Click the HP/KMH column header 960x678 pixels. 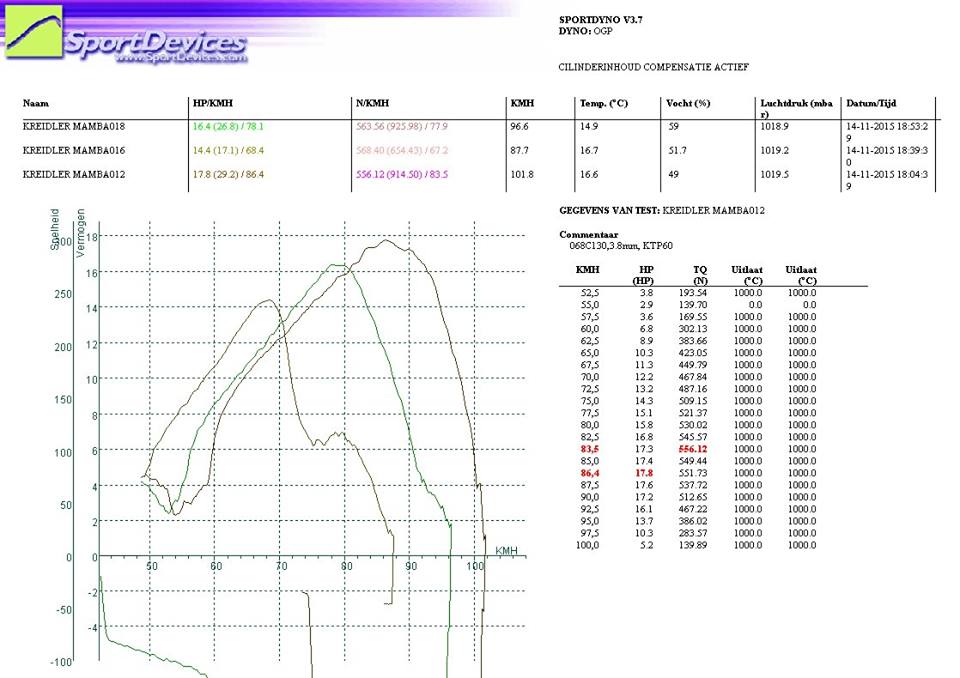coord(213,103)
